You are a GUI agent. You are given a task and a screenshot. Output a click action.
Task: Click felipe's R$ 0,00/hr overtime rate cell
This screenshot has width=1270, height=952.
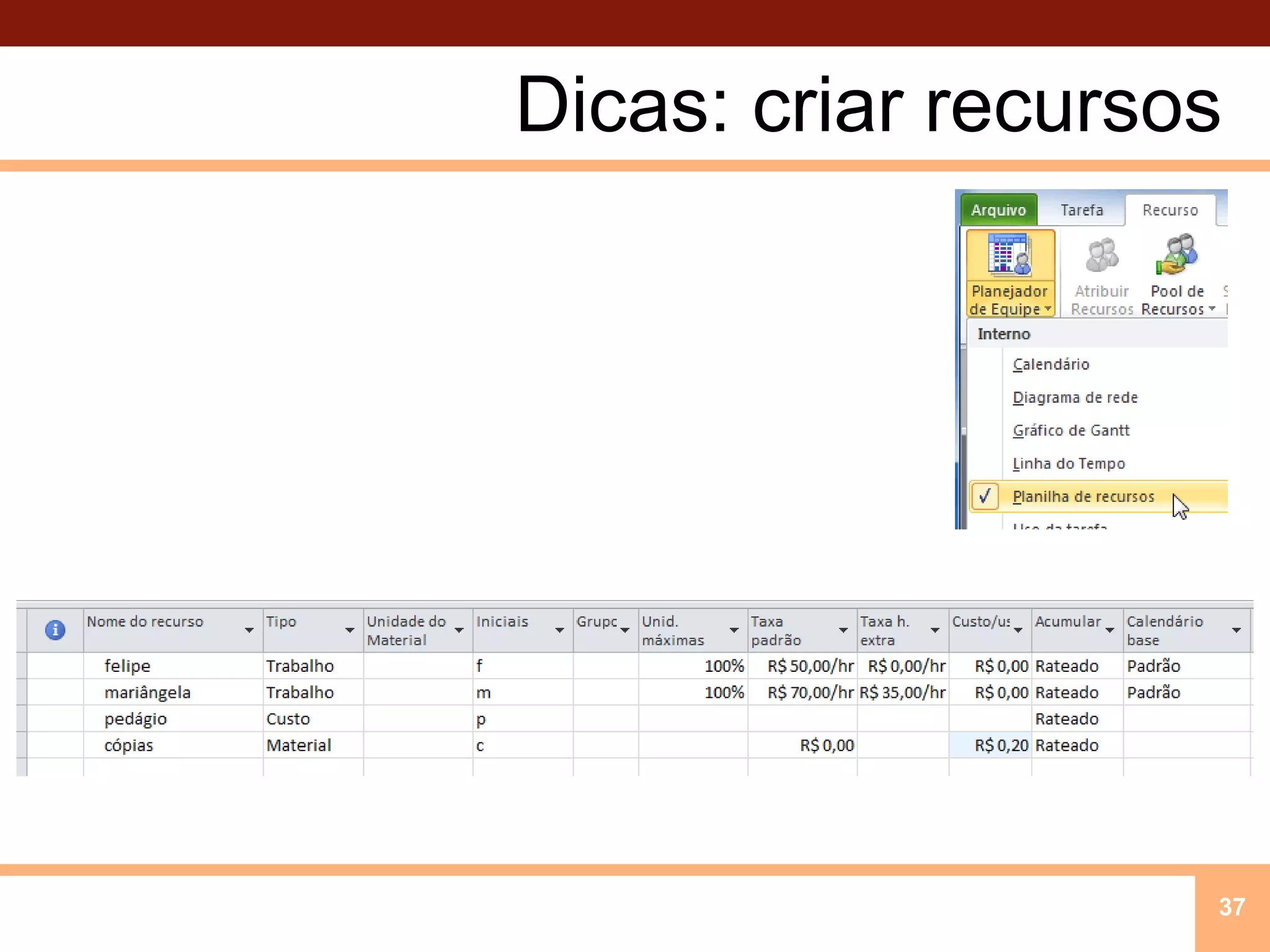coord(904,666)
